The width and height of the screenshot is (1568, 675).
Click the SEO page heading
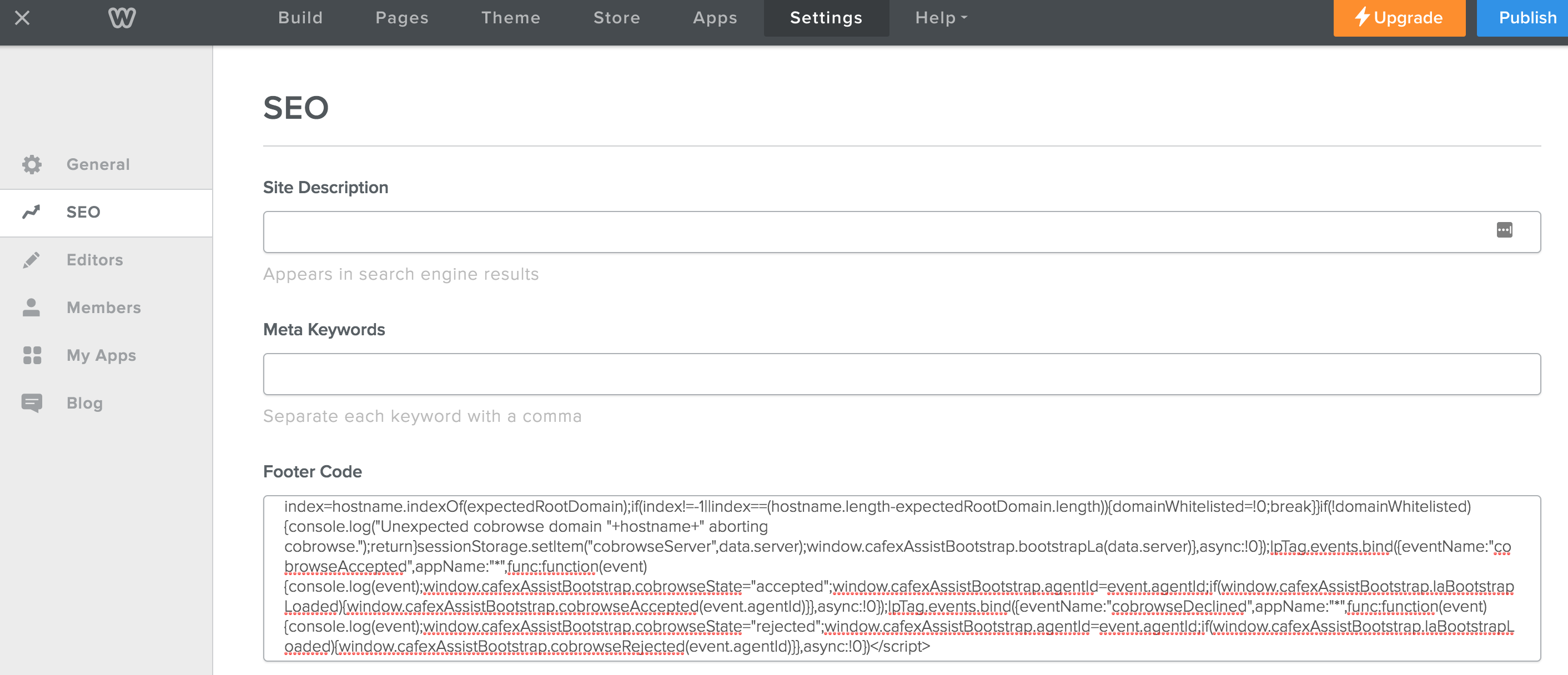(x=296, y=108)
